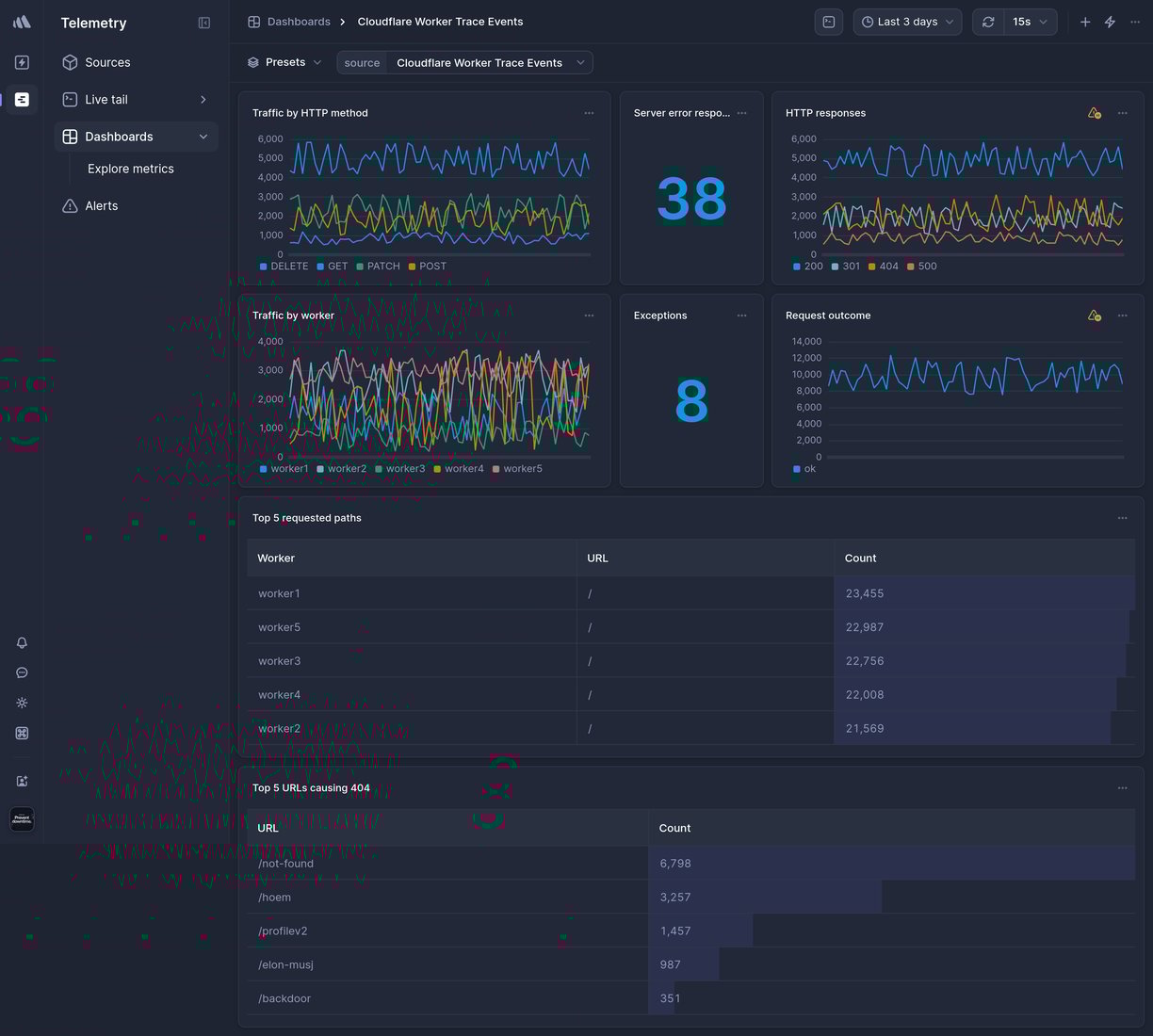The height and width of the screenshot is (1036, 1153).
Task: Select the /not-found URL cell
Action: [447, 864]
